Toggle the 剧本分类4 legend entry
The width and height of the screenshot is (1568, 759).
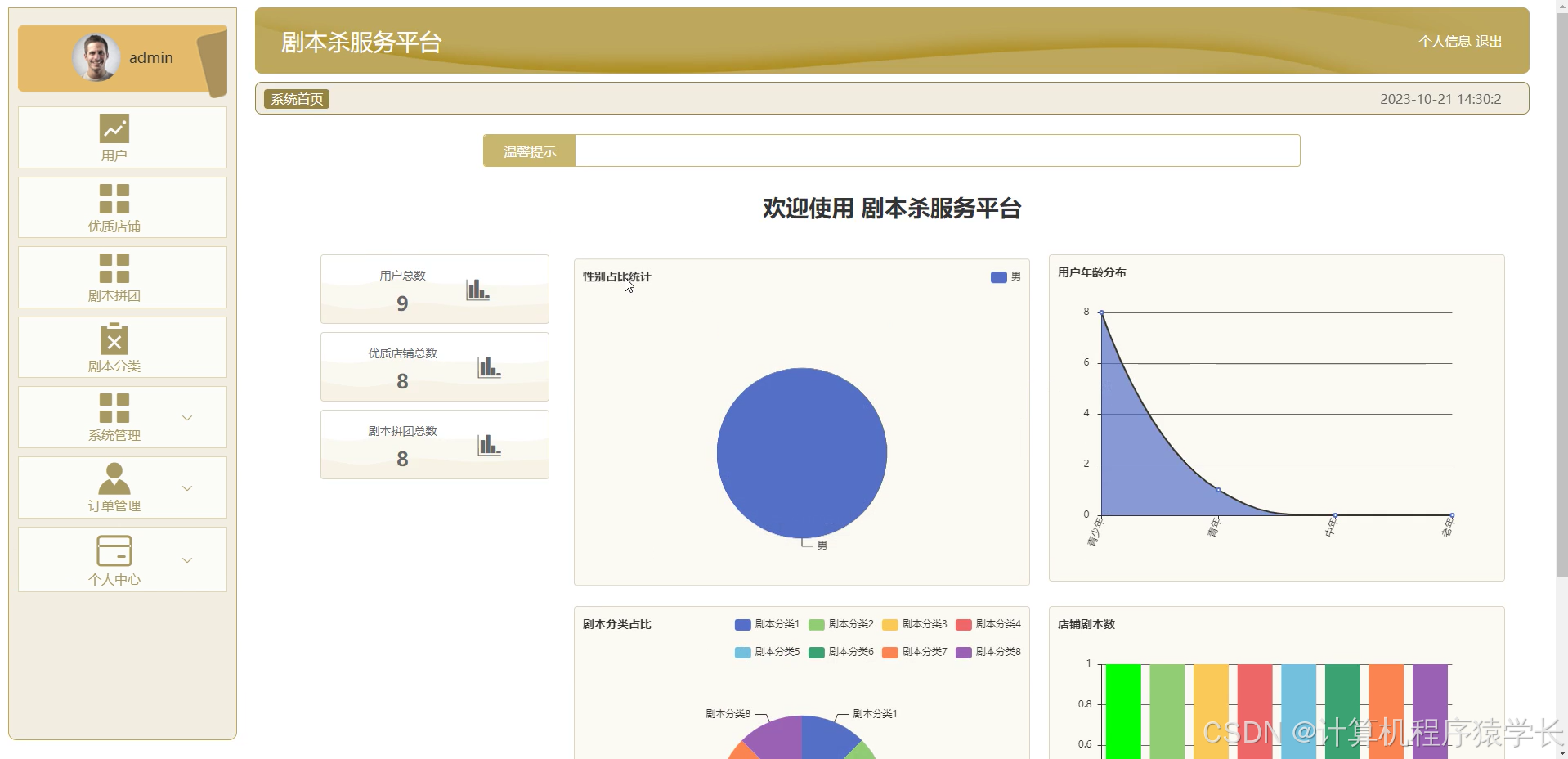[x=988, y=624]
